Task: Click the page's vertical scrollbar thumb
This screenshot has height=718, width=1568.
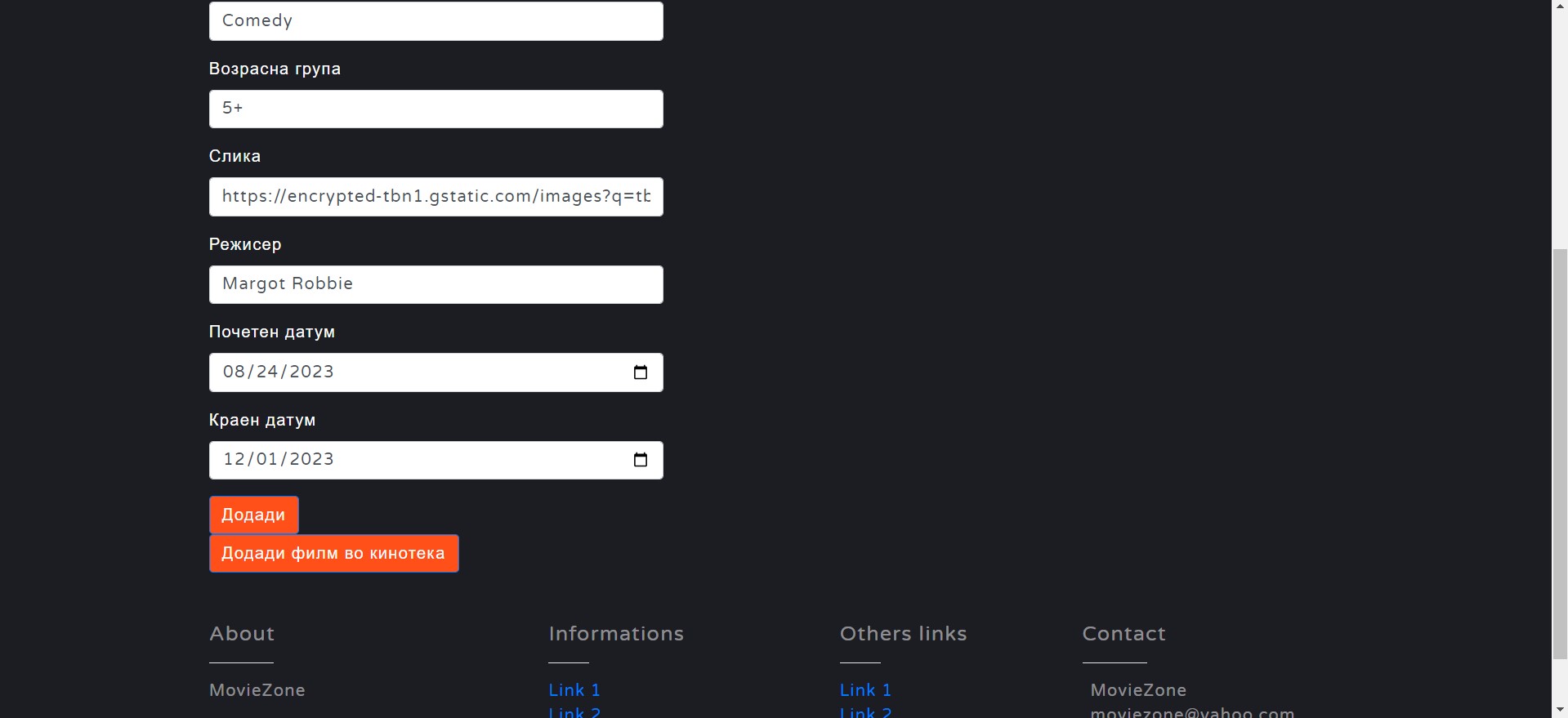Action: point(1560,453)
